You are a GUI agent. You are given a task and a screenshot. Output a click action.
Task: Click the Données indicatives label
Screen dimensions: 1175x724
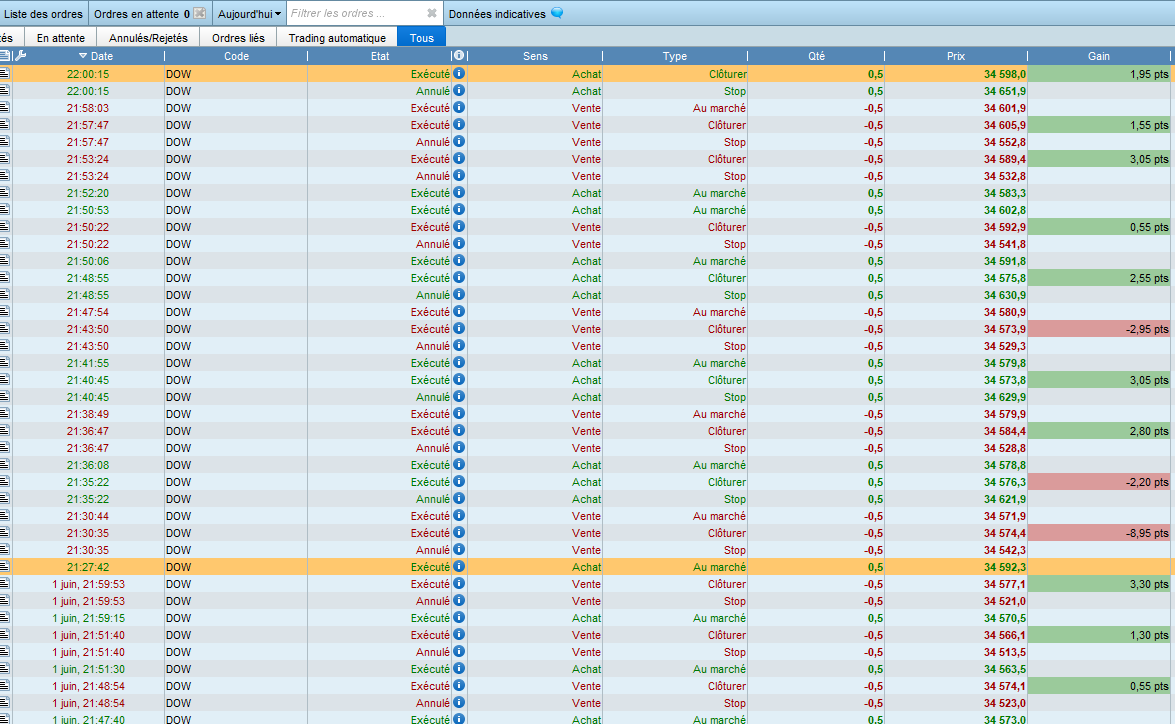pyautogui.click(x=497, y=13)
